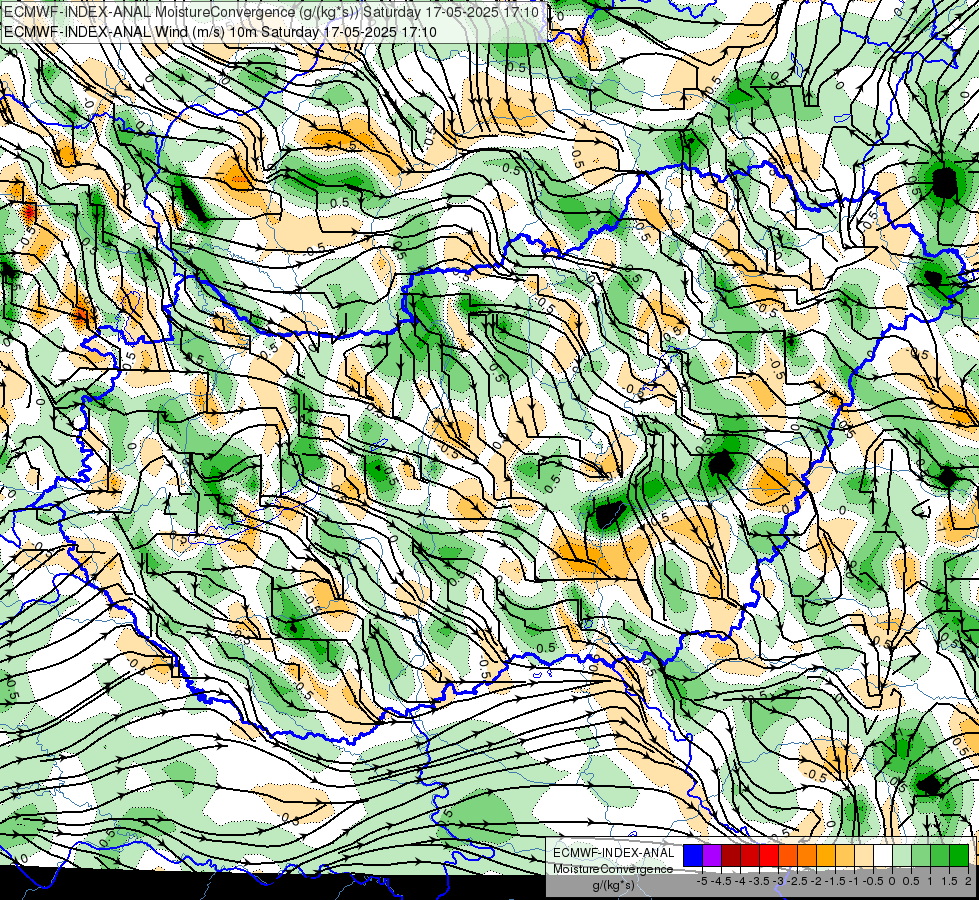Click the purple legend swatch
Viewport: 979px width, 900px height.
[x=712, y=855]
